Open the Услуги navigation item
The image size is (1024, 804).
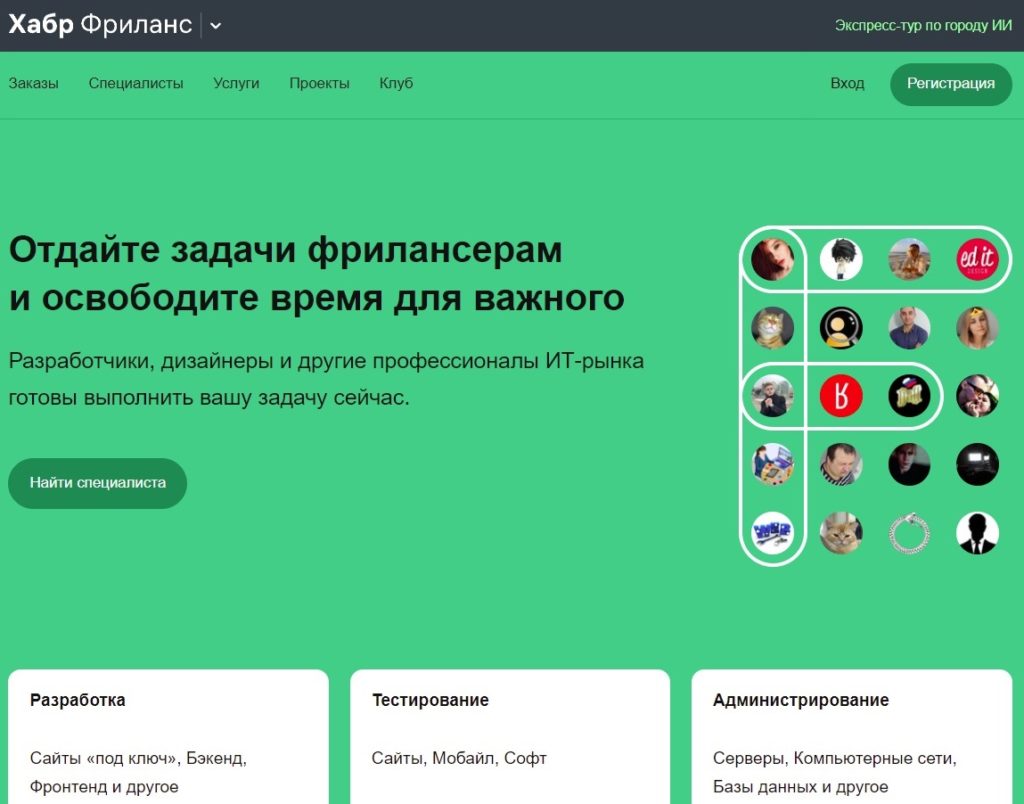pos(236,83)
